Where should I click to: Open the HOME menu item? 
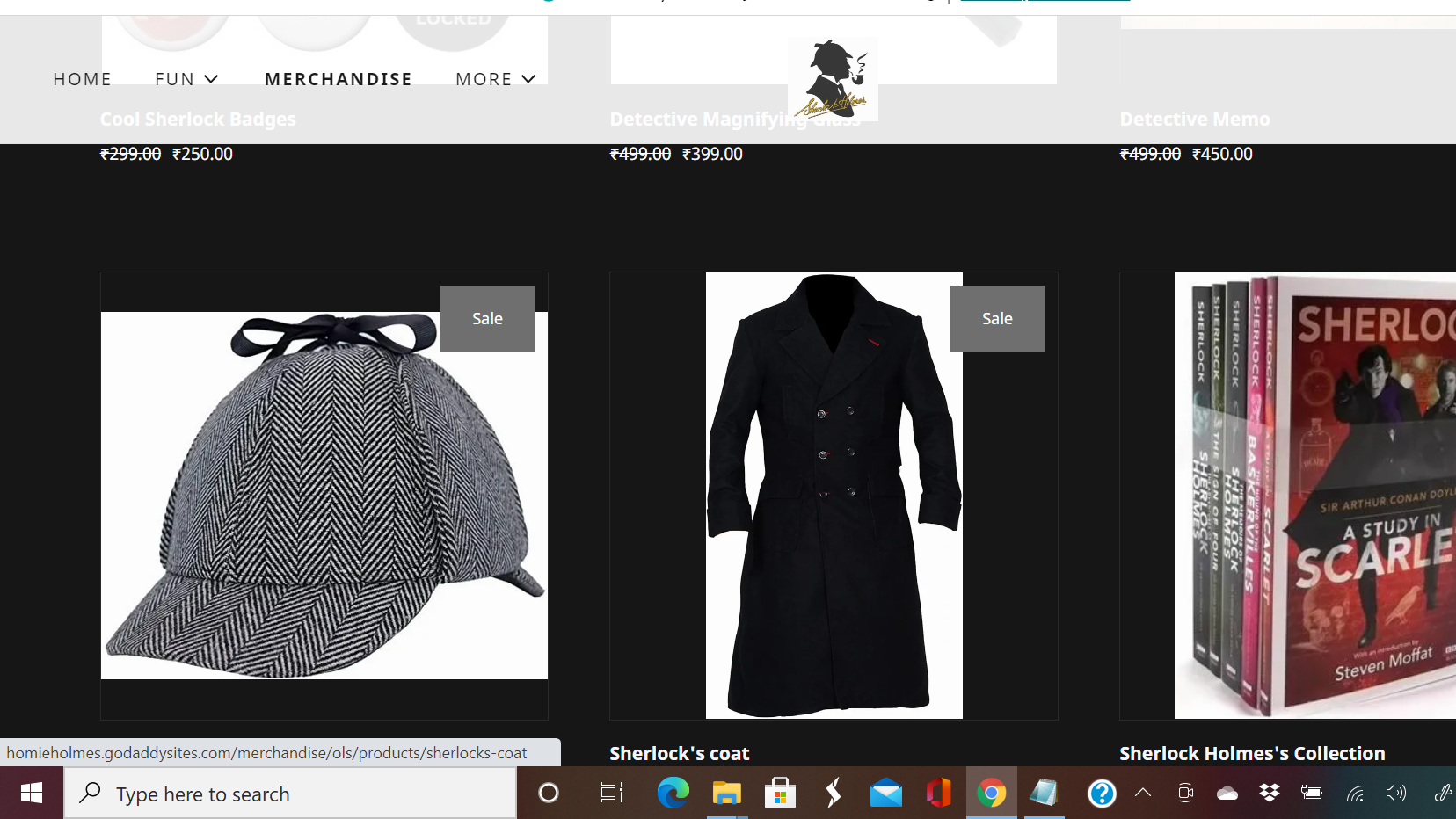pyautogui.click(x=82, y=79)
